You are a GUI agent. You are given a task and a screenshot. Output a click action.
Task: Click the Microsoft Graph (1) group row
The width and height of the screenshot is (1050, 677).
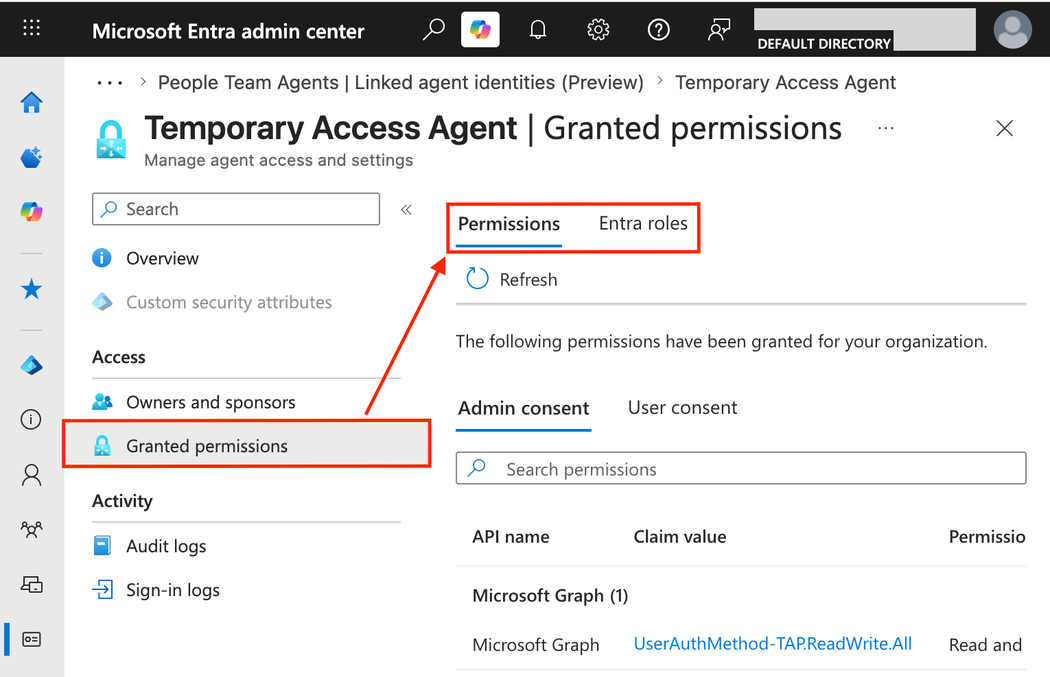(550, 595)
